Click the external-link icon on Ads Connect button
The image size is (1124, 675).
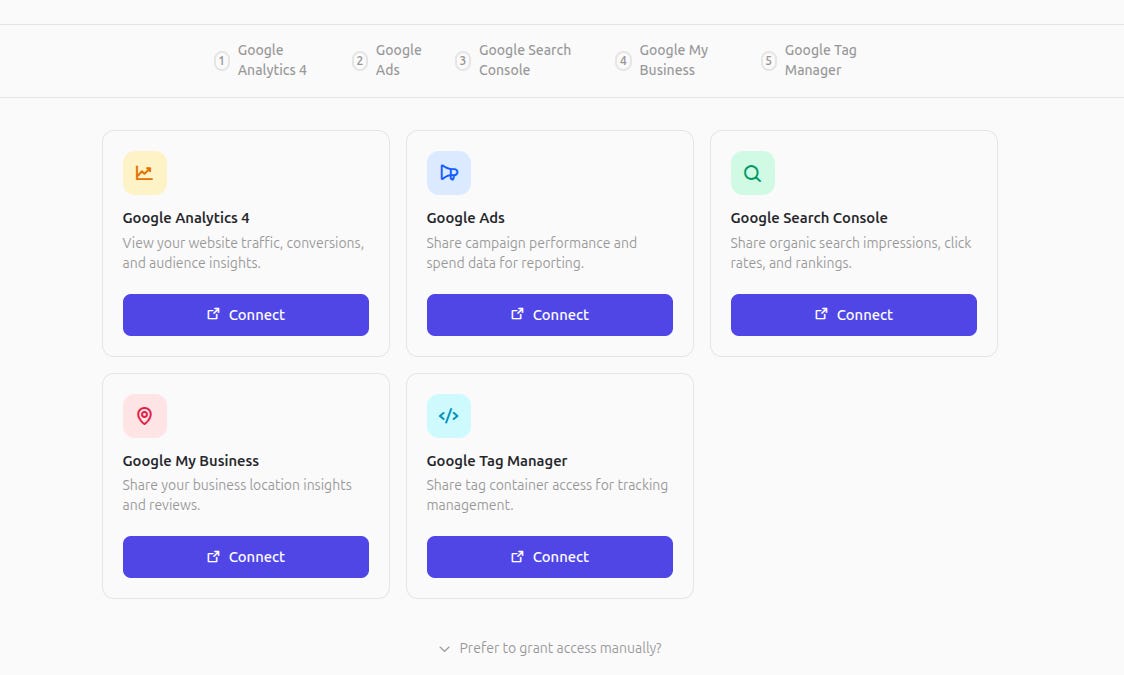pyautogui.click(x=515, y=314)
